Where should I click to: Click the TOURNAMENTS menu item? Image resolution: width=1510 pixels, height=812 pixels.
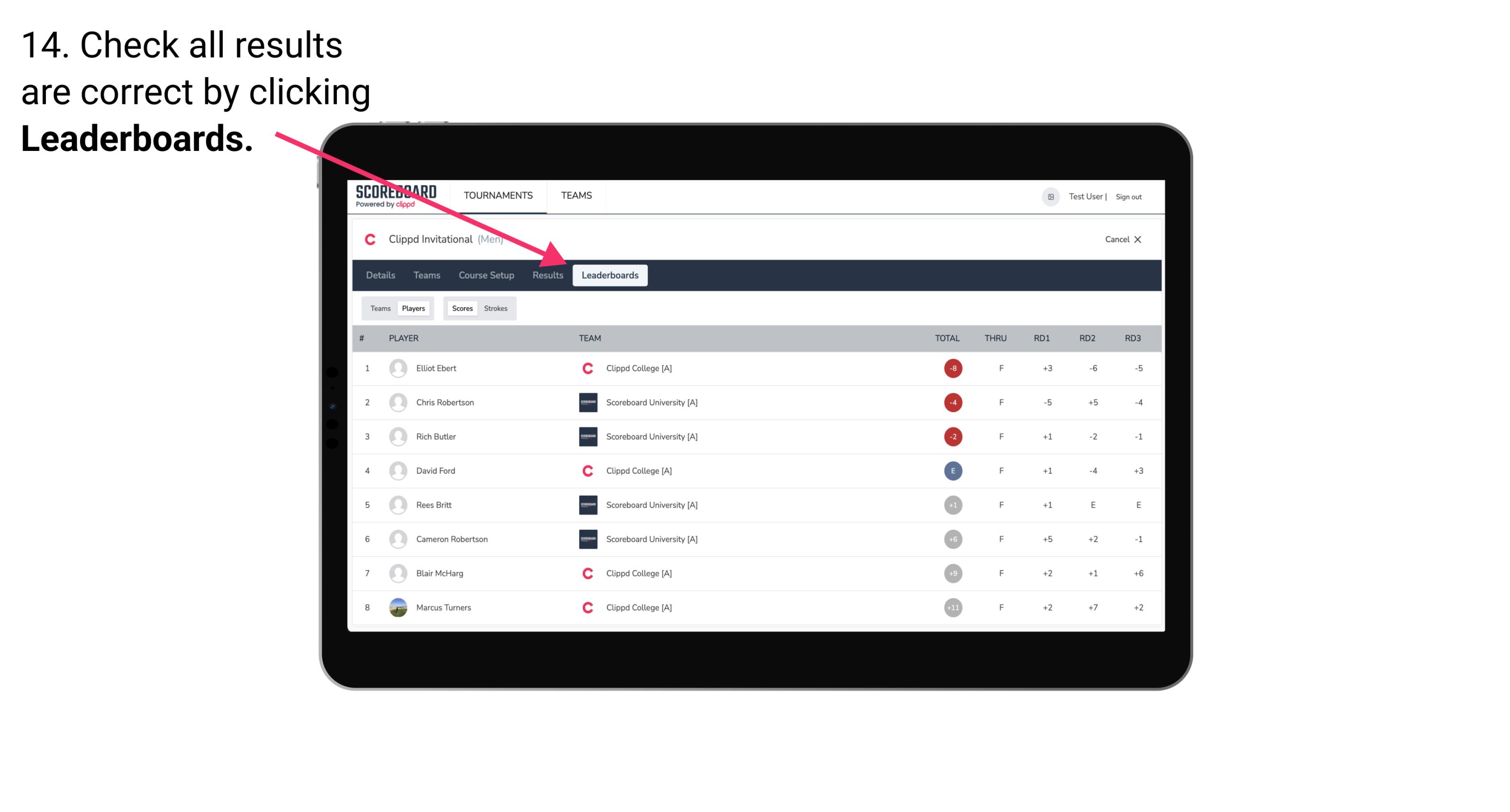pyautogui.click(x=499, y=195)
